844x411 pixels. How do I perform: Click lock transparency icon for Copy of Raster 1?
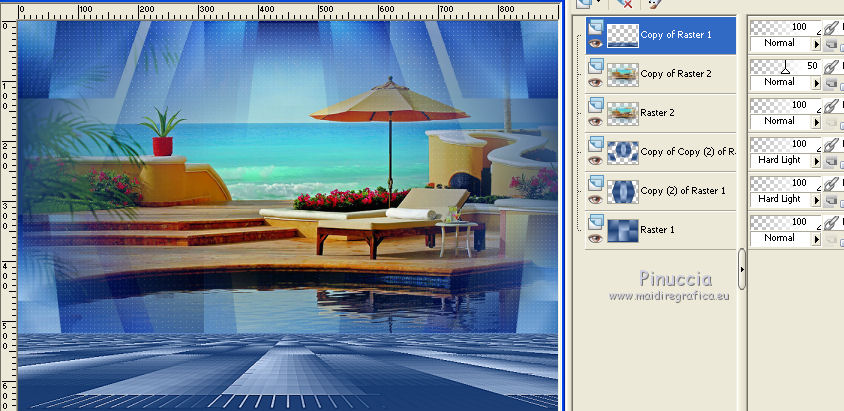[831, 45]
